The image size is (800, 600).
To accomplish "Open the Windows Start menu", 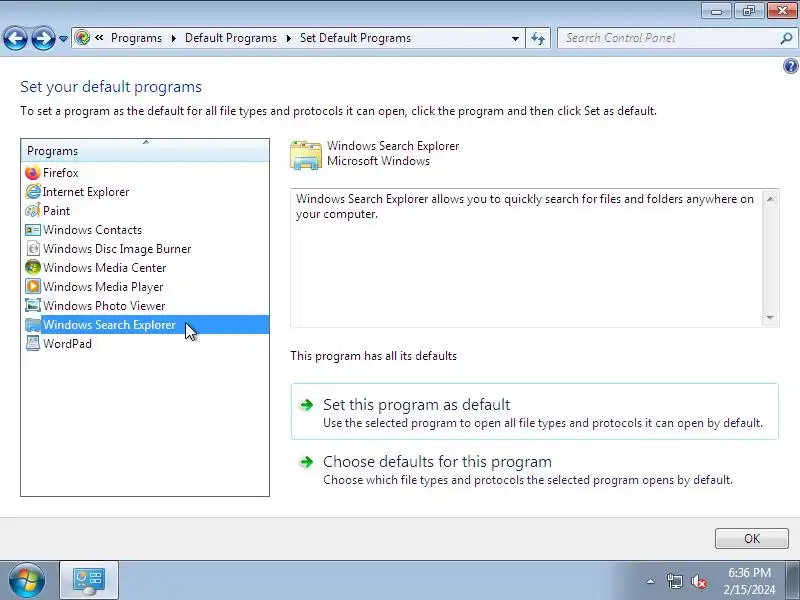I will (x=26, y=581).
